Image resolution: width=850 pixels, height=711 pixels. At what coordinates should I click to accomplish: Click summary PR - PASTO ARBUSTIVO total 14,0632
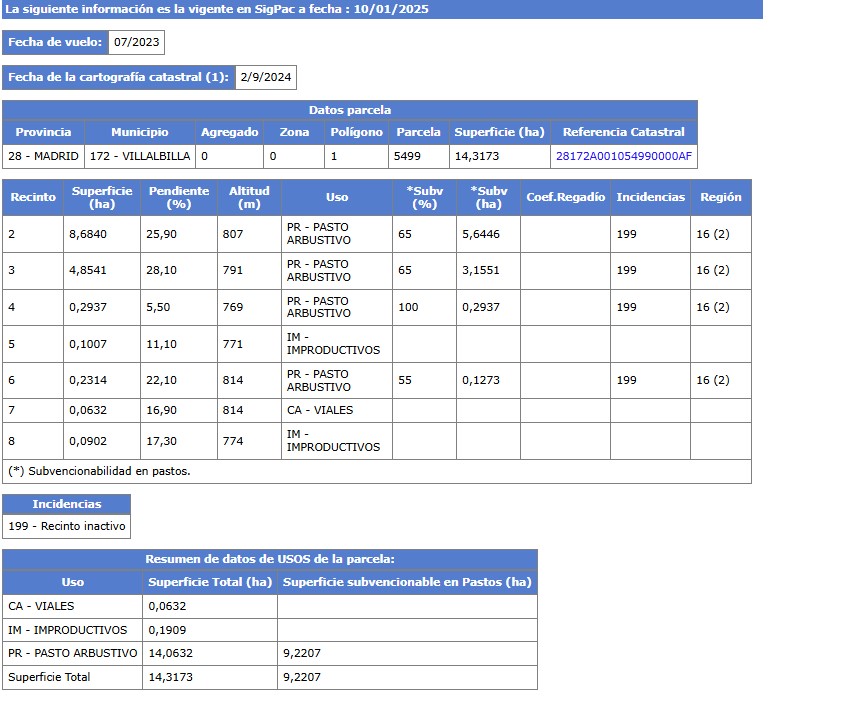coord(170,653)
